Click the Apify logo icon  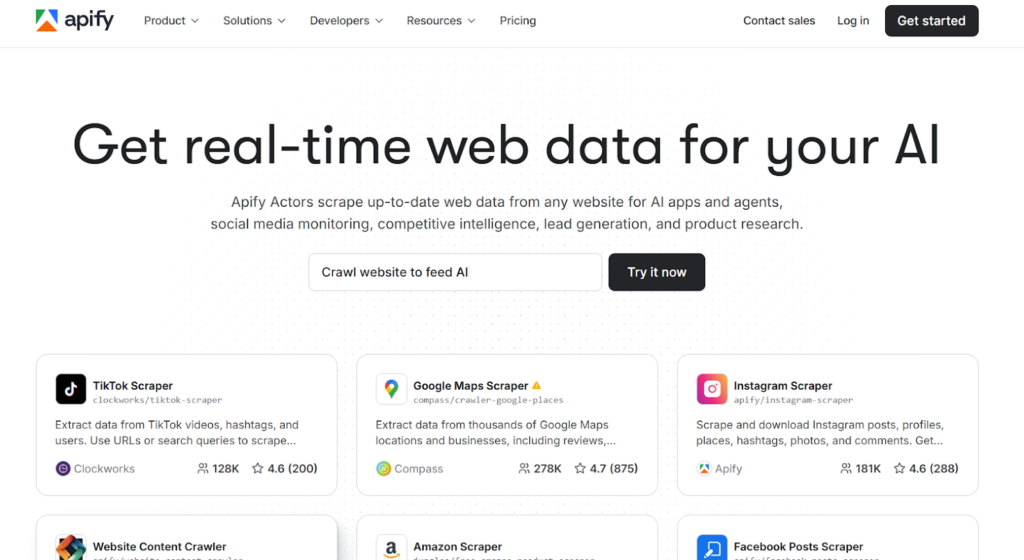[x=47, y=21]
